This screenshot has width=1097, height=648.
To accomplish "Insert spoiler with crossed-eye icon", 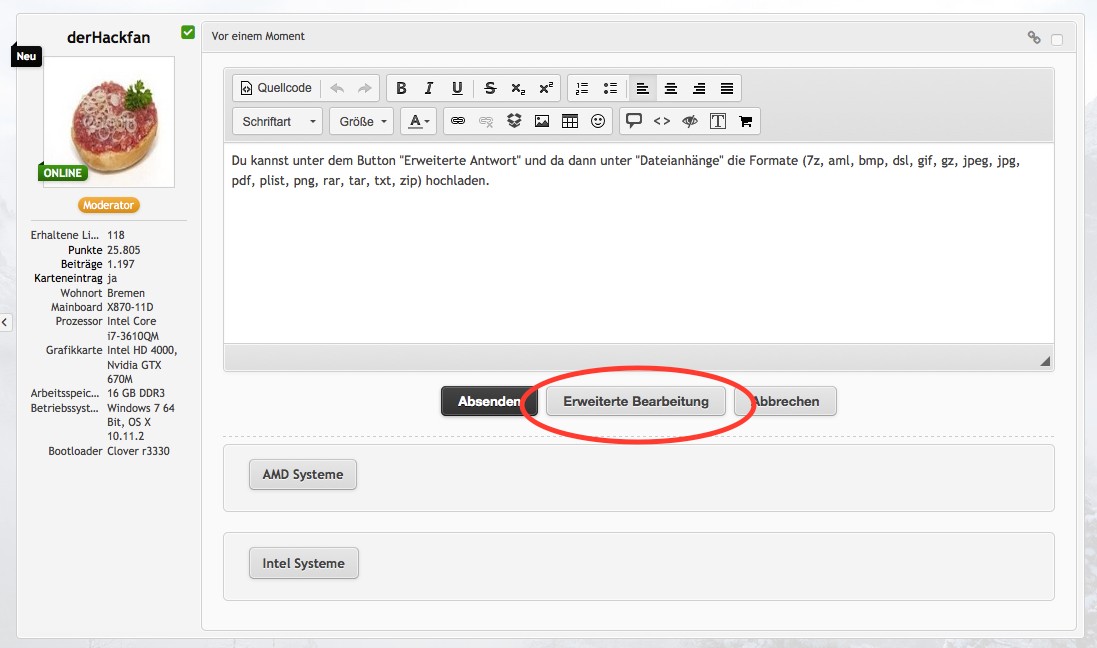I will (690, 121).
